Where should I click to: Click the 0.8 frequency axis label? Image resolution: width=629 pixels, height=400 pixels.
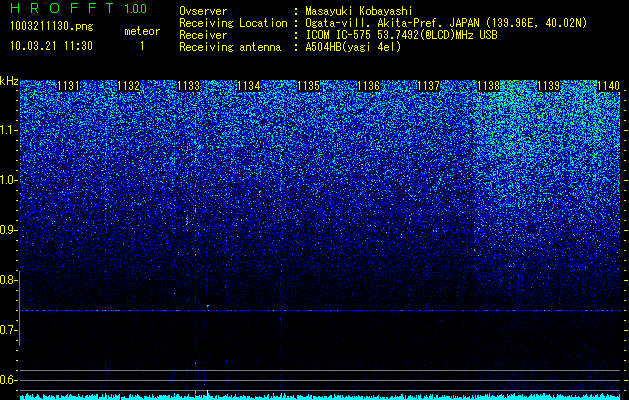pos(8,280)
